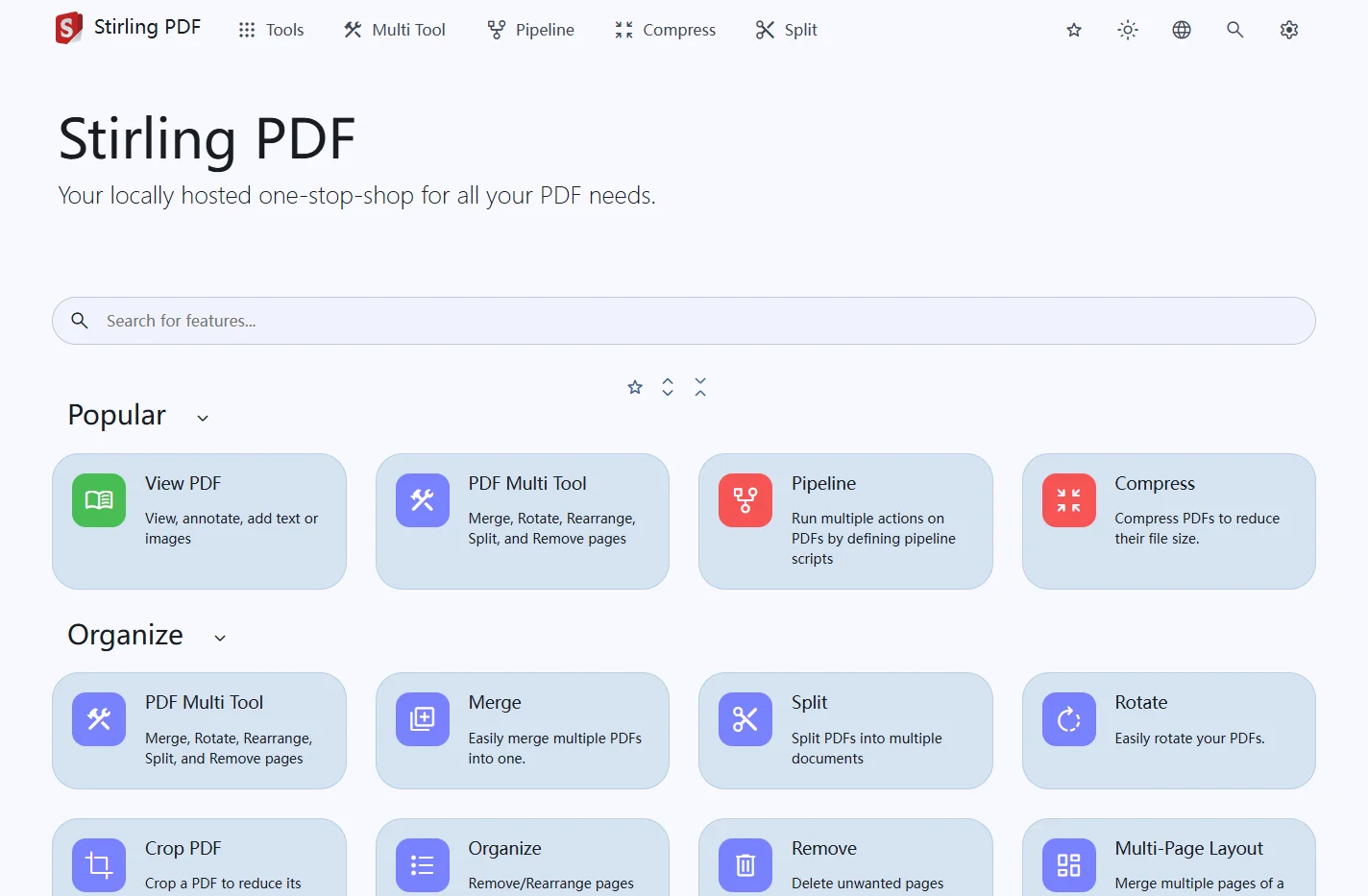
Task: Click the favorites star in navbar
Action: point(1074,30)
